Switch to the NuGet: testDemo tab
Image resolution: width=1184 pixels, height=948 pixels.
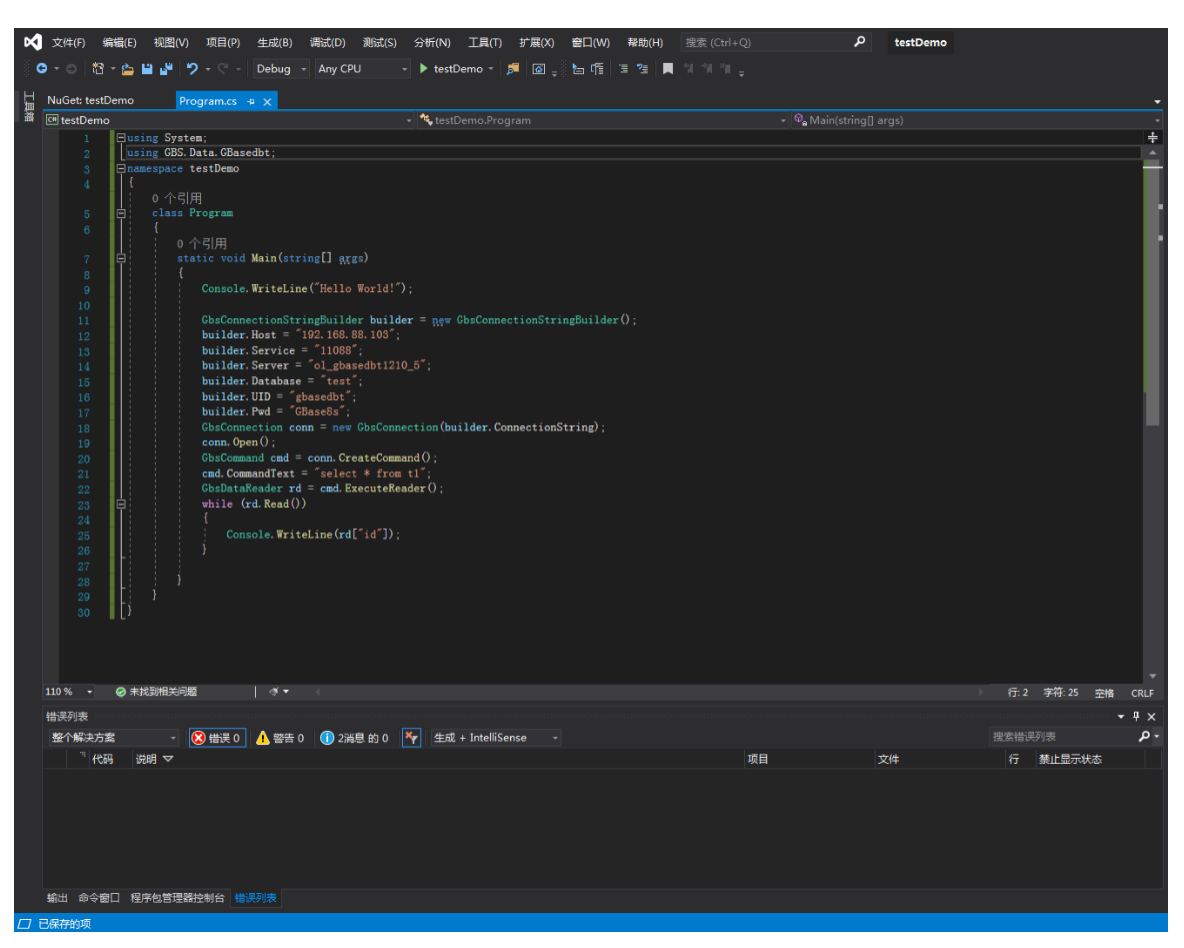(x=90, y=101)
